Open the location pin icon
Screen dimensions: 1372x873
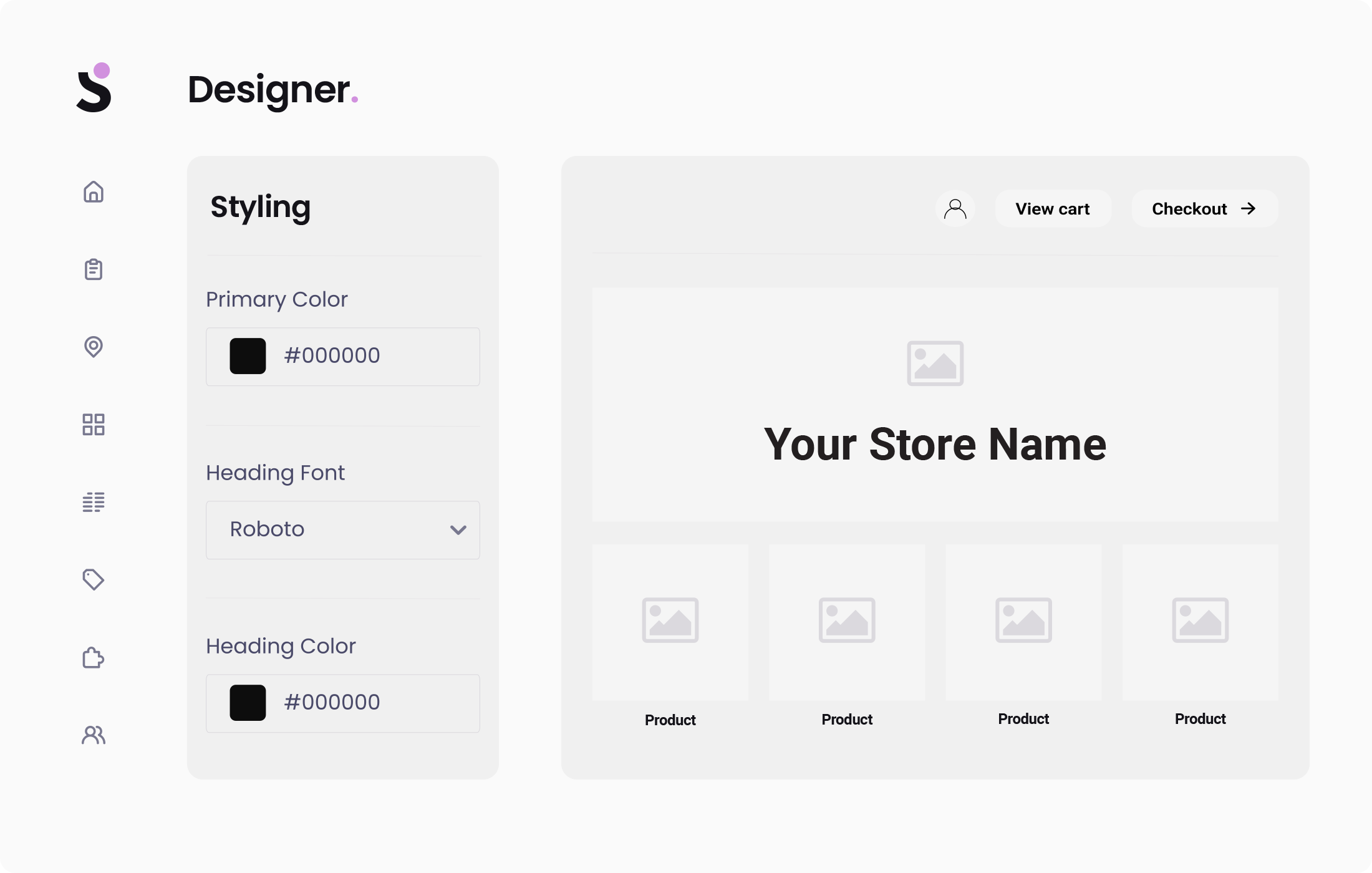(94, 347)
